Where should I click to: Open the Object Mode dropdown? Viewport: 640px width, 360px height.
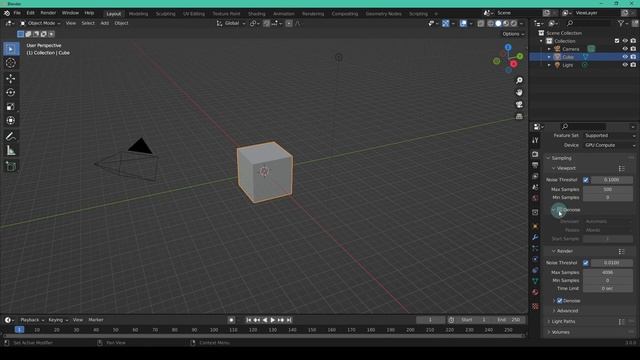click(x=40, y=23)
